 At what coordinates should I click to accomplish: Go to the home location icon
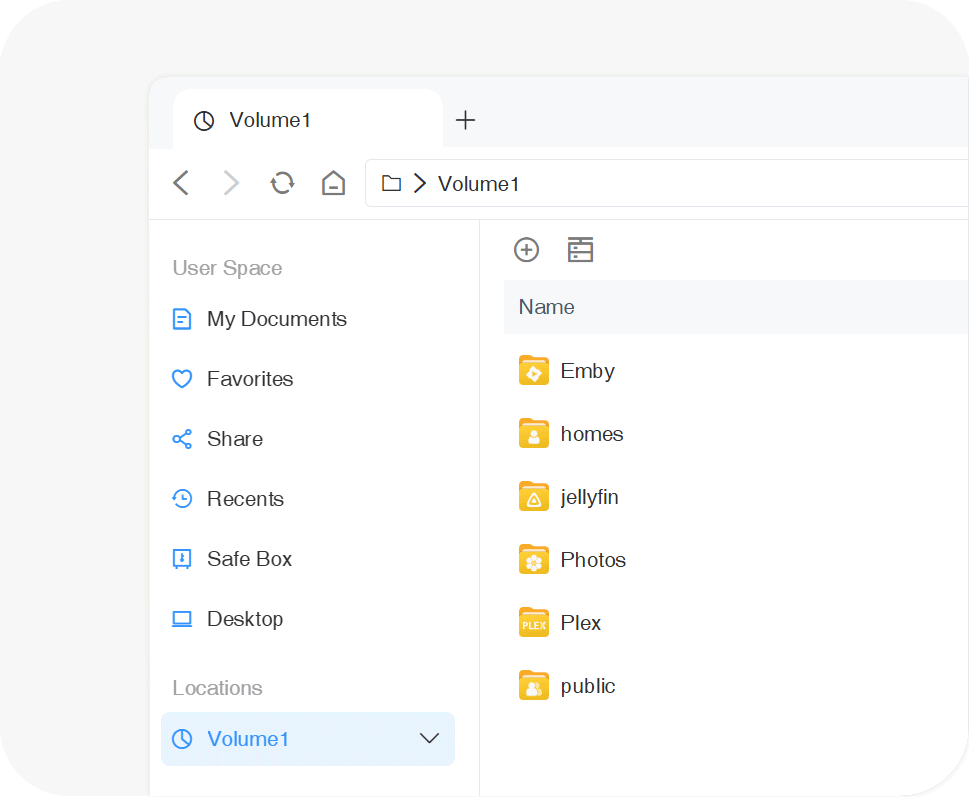[334, 183]
